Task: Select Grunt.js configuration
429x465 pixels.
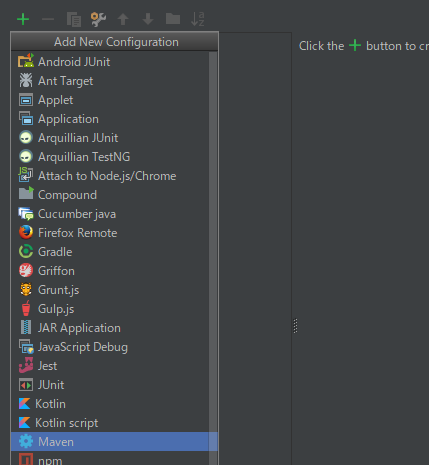Action: click(x=110, y=290)
